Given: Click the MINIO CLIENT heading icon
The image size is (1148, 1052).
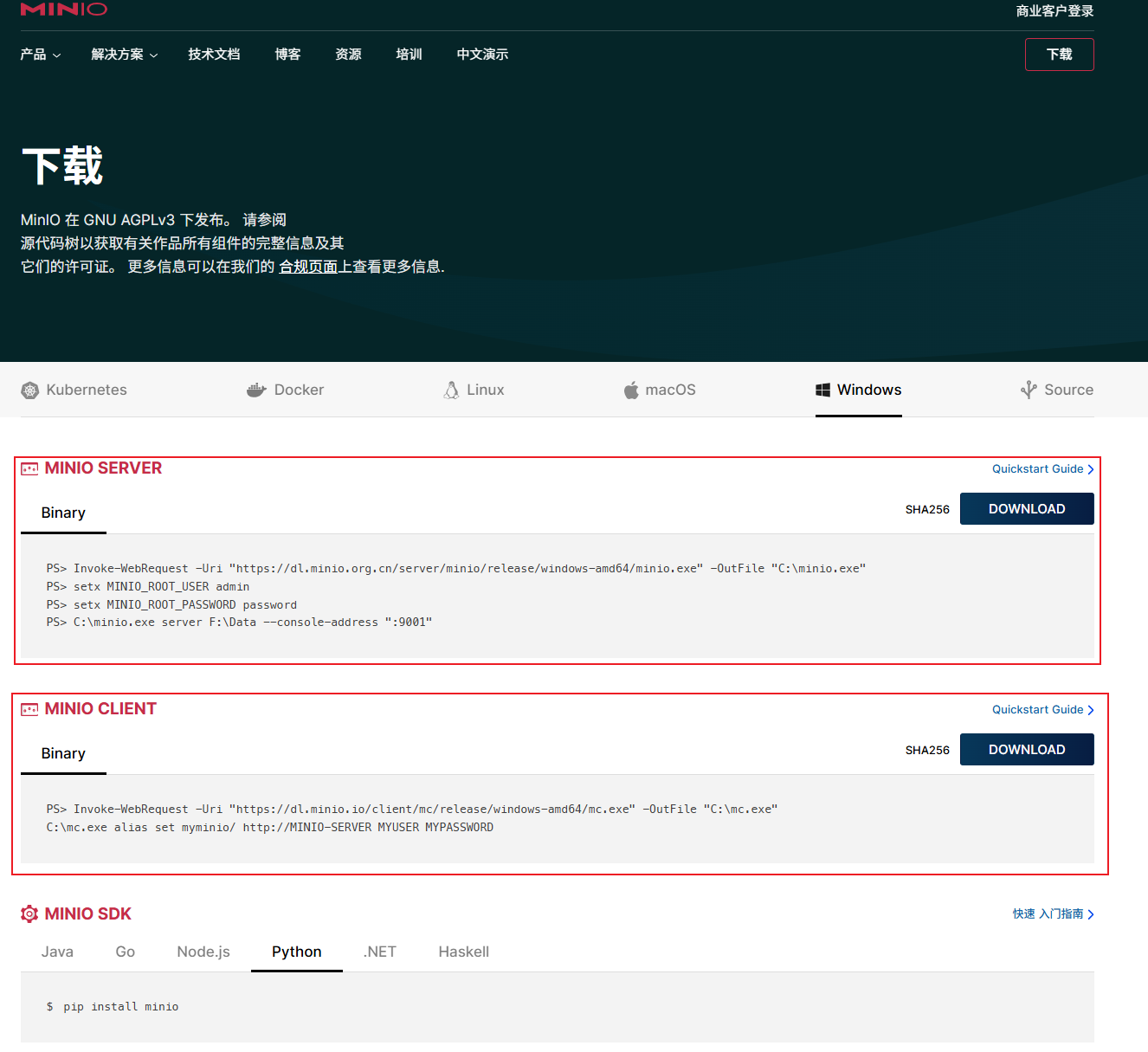Looking at the screenshot, I should [x=29, y=709].
